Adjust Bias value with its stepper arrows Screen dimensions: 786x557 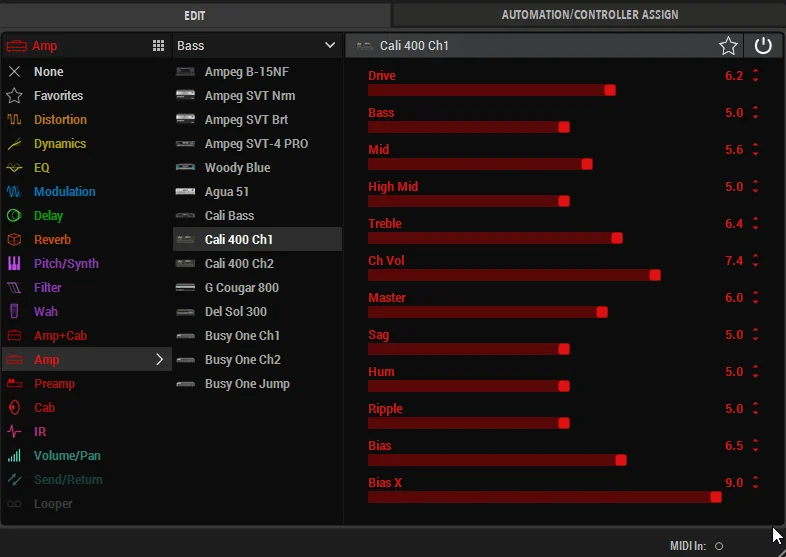pyautogui.click(x=755, y=446)
